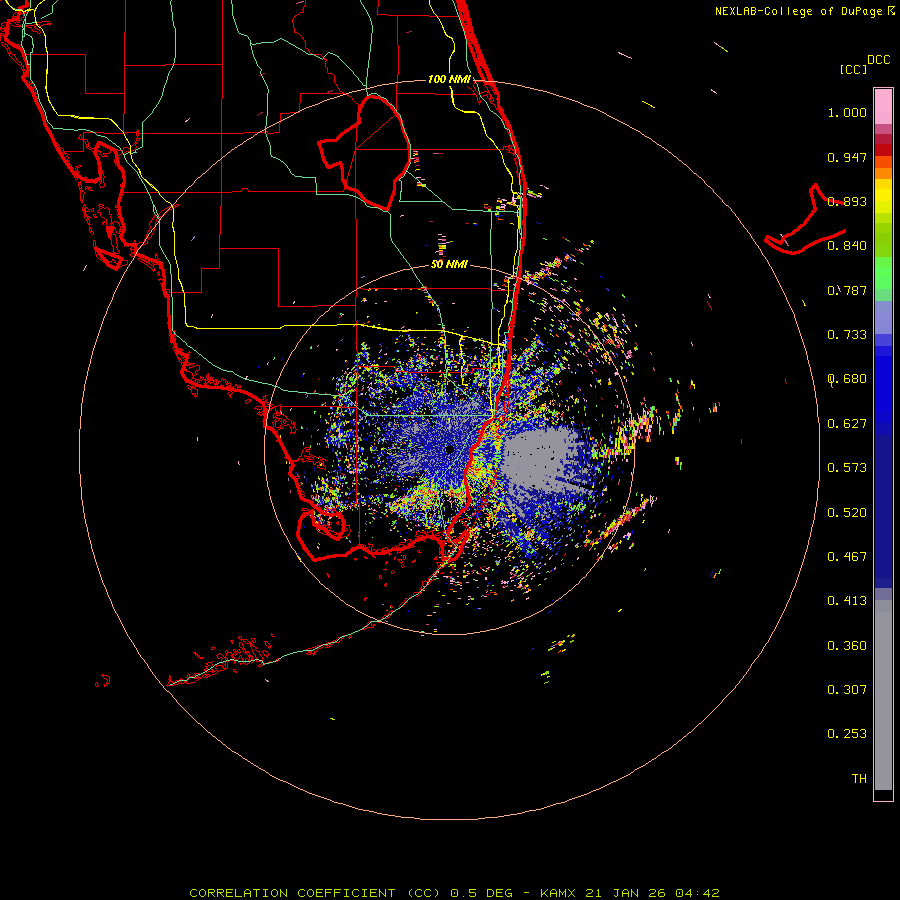Click the 0.627 scale value

(x=847, y=424)
